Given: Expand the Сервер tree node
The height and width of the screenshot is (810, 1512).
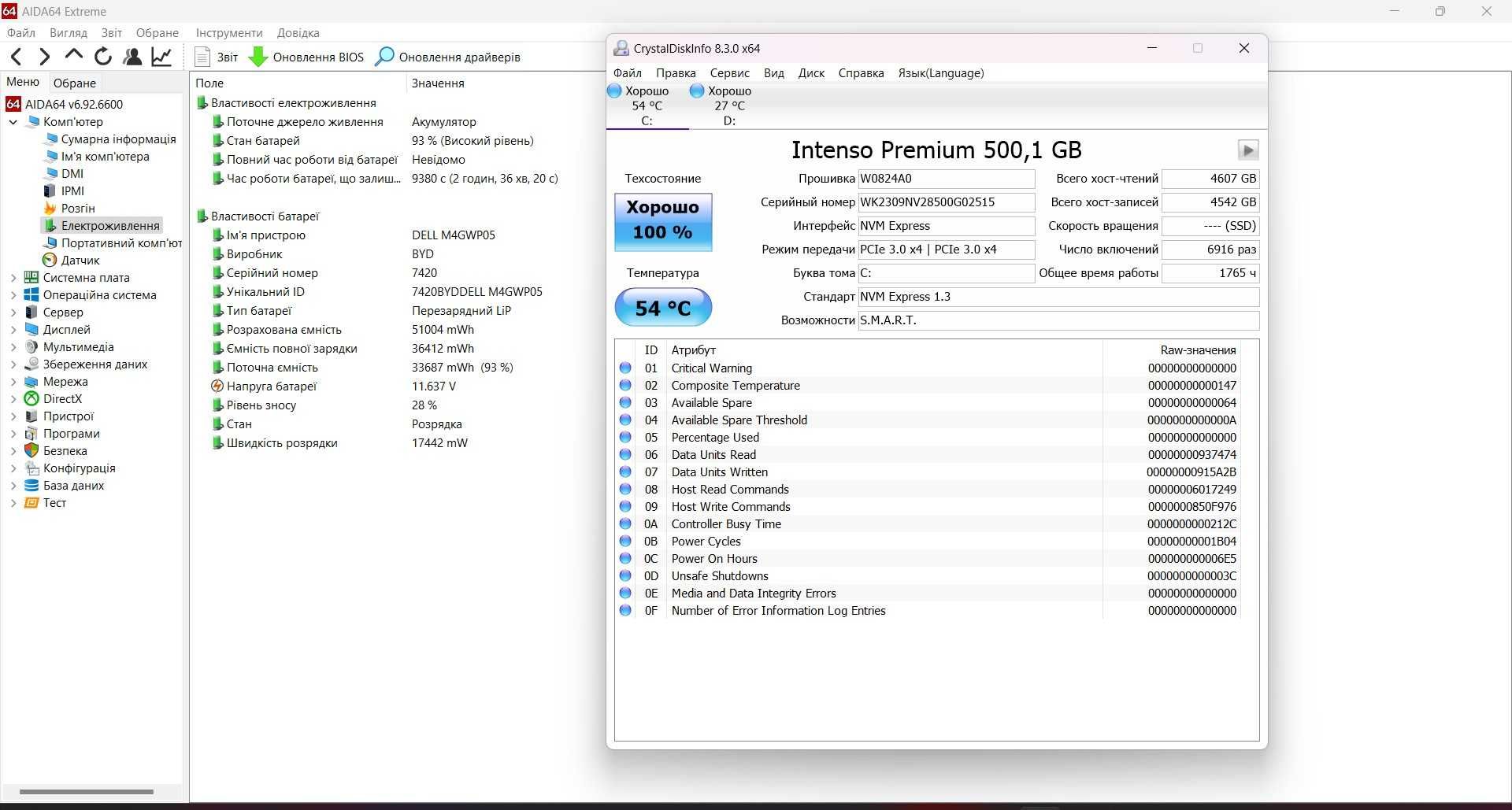Looking at the screenshot, I should tap(13, 313).
